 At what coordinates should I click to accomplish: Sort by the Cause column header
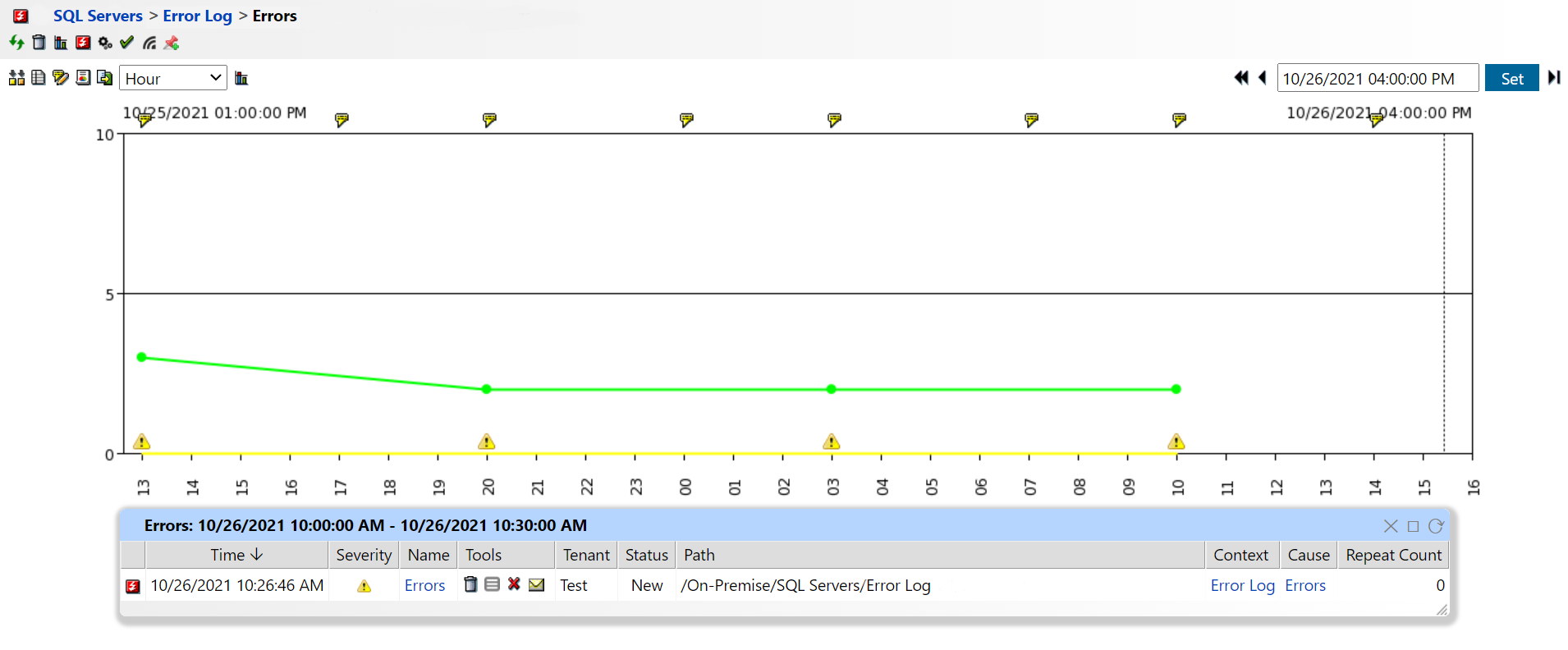(1309, 555)
